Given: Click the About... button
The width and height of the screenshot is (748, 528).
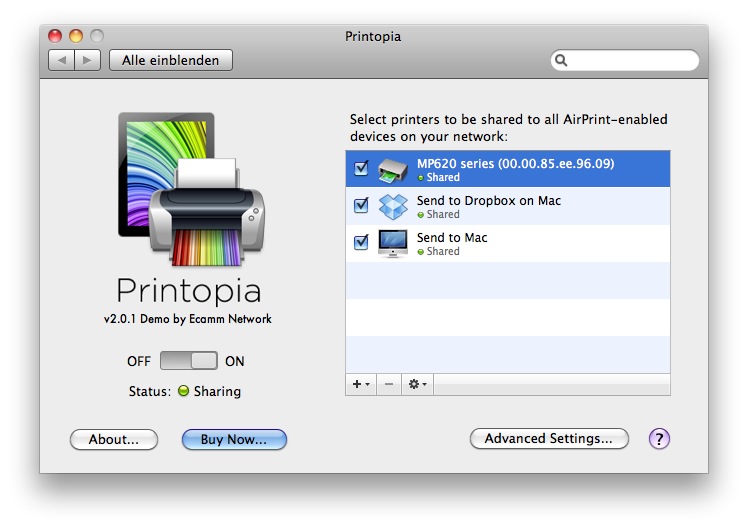Looking at the screenshot, I should [113, 439].
